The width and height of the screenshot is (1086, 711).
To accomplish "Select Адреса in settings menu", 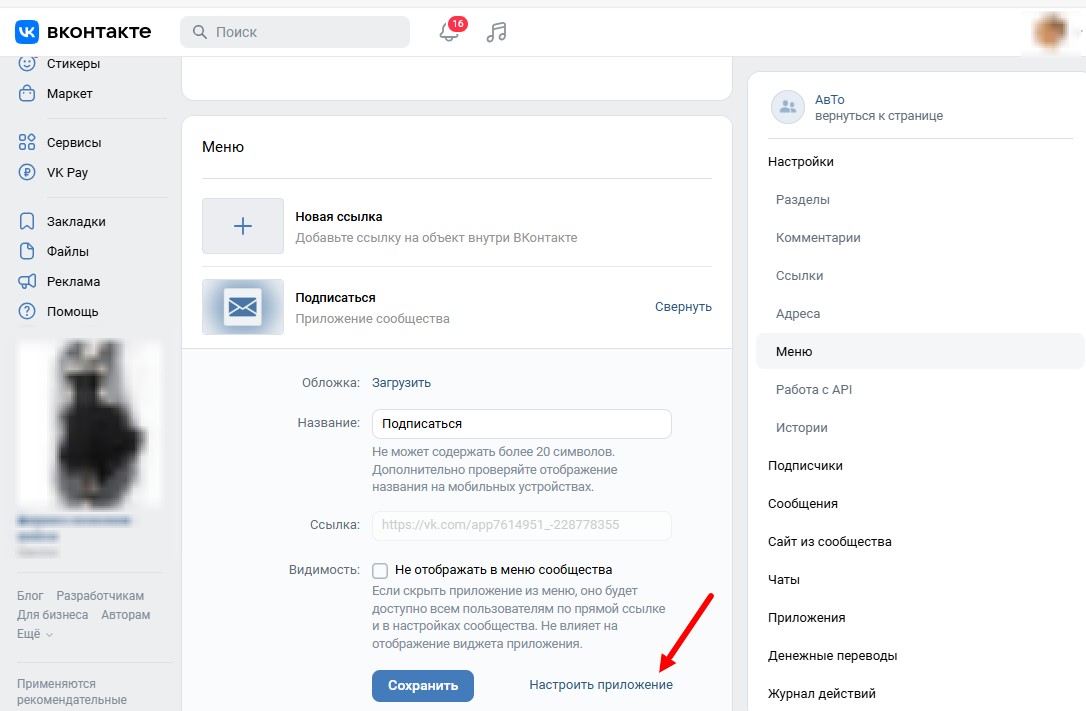I will (798, 314).
